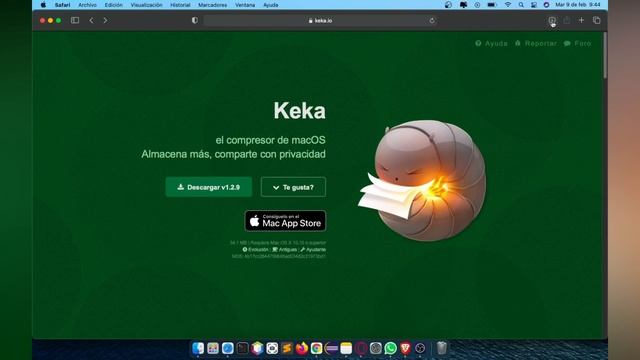Open Google Chrome from the Dock
Screen dimensions: 640x360
click(316, 348)
